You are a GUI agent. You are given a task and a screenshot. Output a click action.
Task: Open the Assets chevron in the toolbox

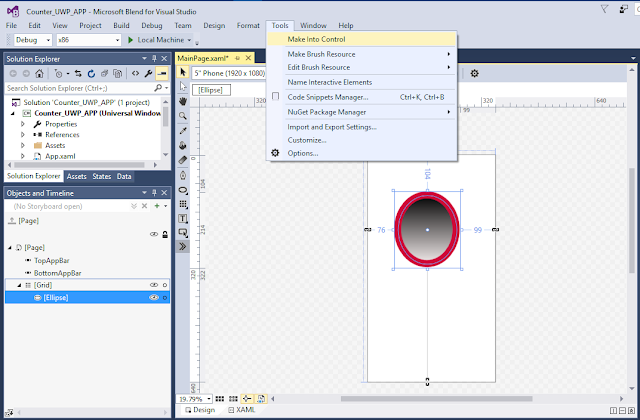[183, 247]
